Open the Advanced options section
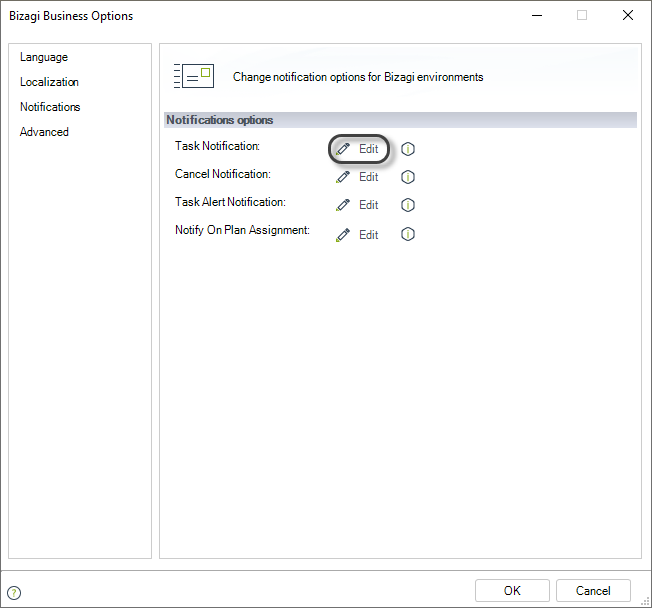The height and width of the screenshot is (608, 652). 44,132
